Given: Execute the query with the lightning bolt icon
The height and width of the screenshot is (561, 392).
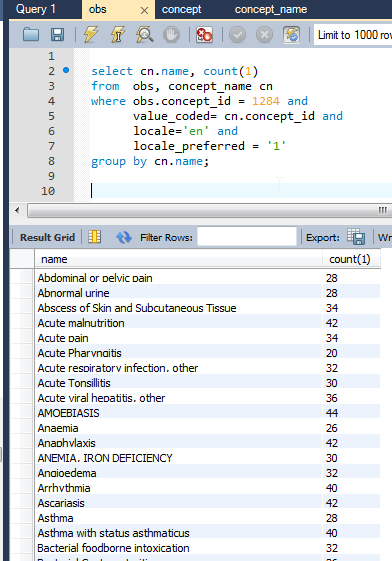Looking at the screenshot, I should (90, 35).
